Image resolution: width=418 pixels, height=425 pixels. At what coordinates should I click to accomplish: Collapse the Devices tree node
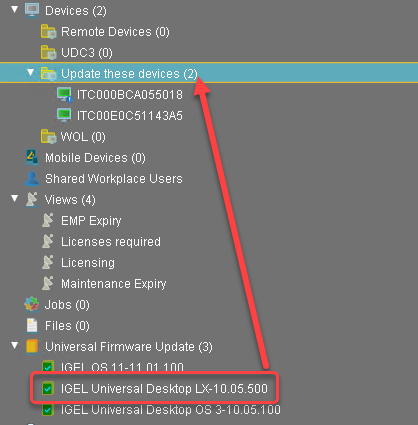[x=15, y=9]
